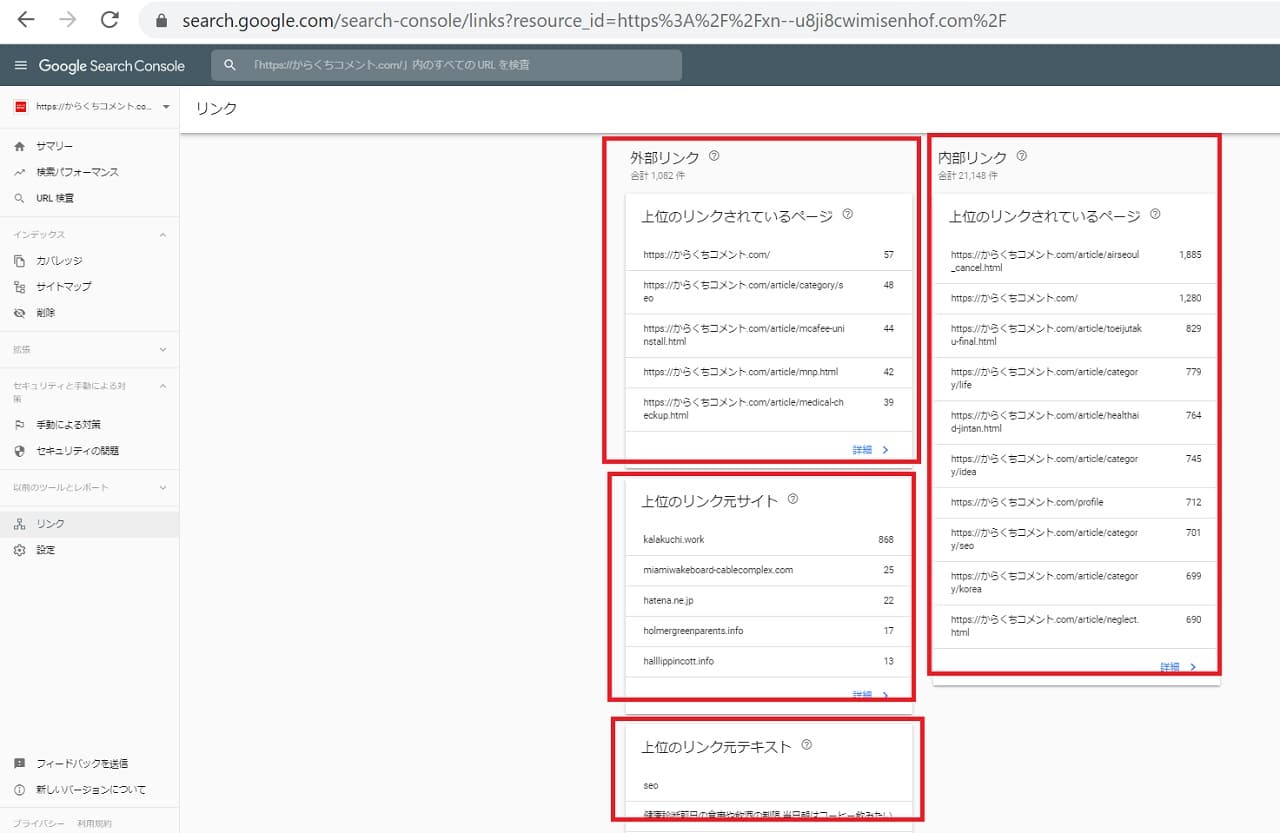Click help icon beside 上位のリンク元テキスト
This screenshot has width=1280, height=833.
[x=807, y=745]
